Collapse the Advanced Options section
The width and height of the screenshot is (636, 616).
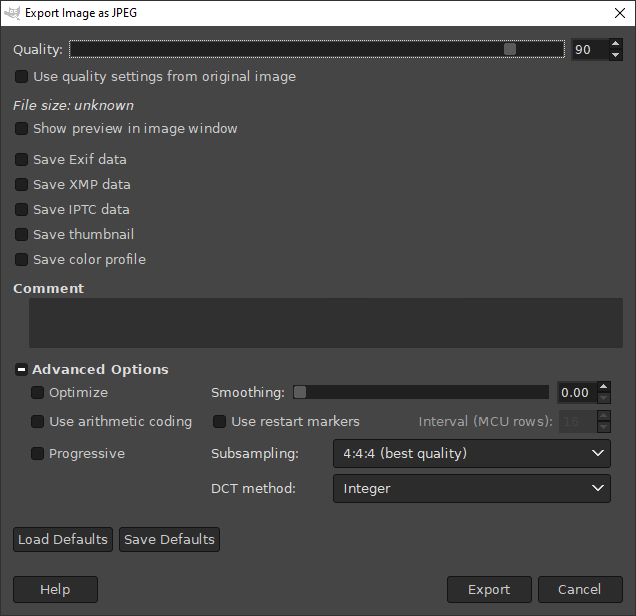coord(21,370)
